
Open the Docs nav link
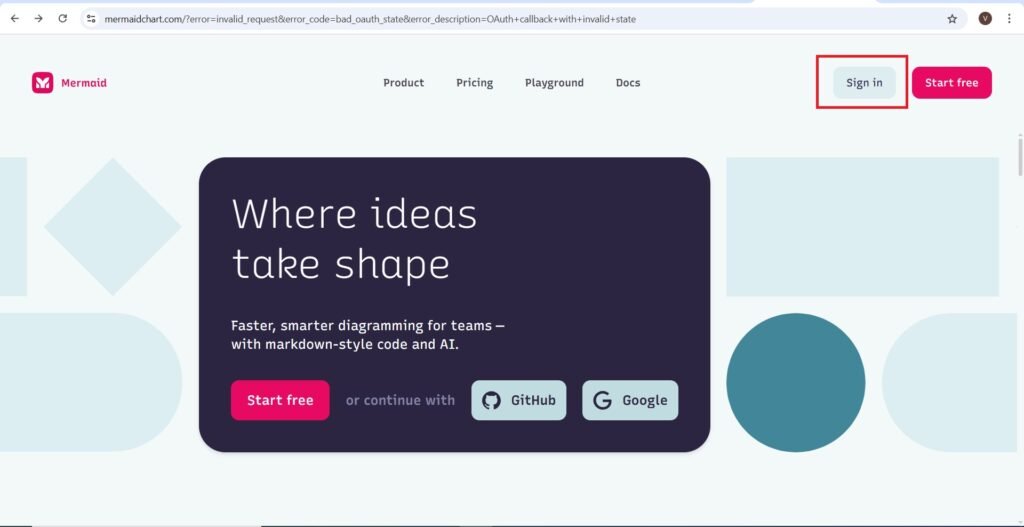click(628, 83)
